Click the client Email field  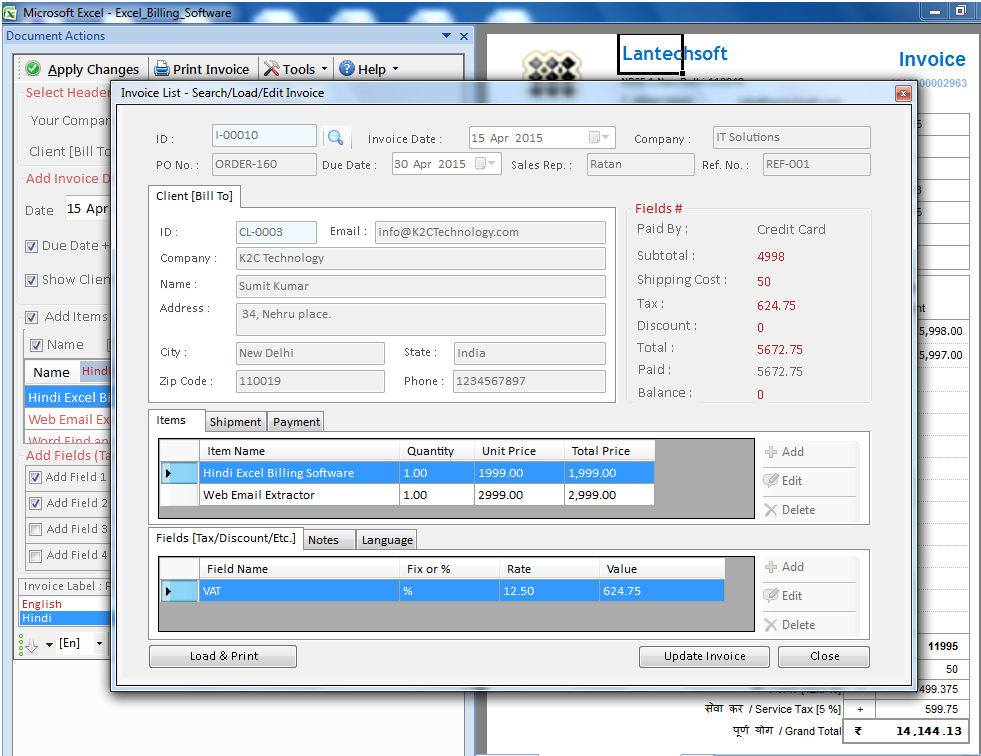[x=490, y=232]
